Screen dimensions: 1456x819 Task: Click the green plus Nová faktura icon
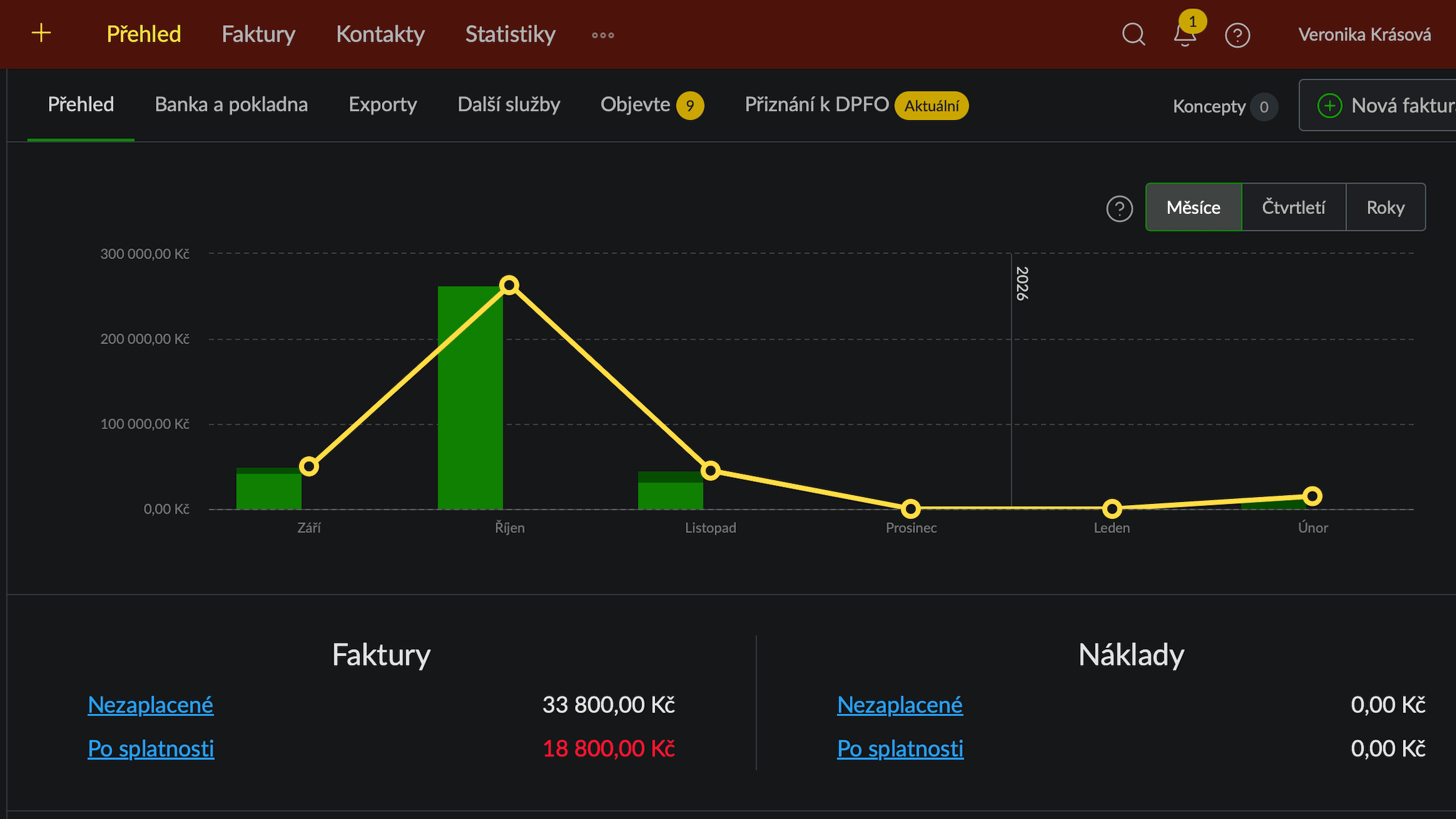point(1330,106)
